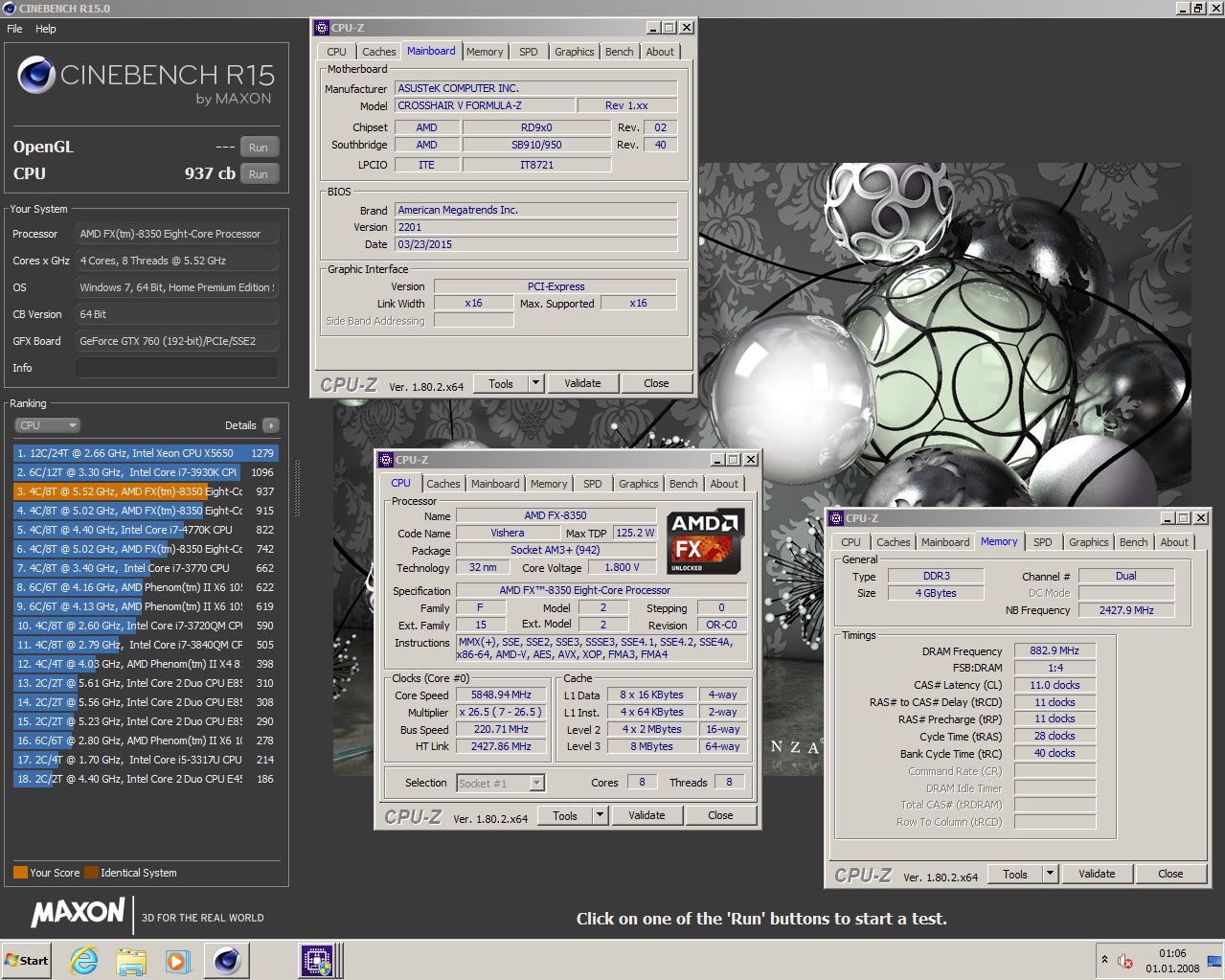
Task: Select ranking row 5 Core i7-4770K
Action: pyautogui.click(x=146, y=530)
